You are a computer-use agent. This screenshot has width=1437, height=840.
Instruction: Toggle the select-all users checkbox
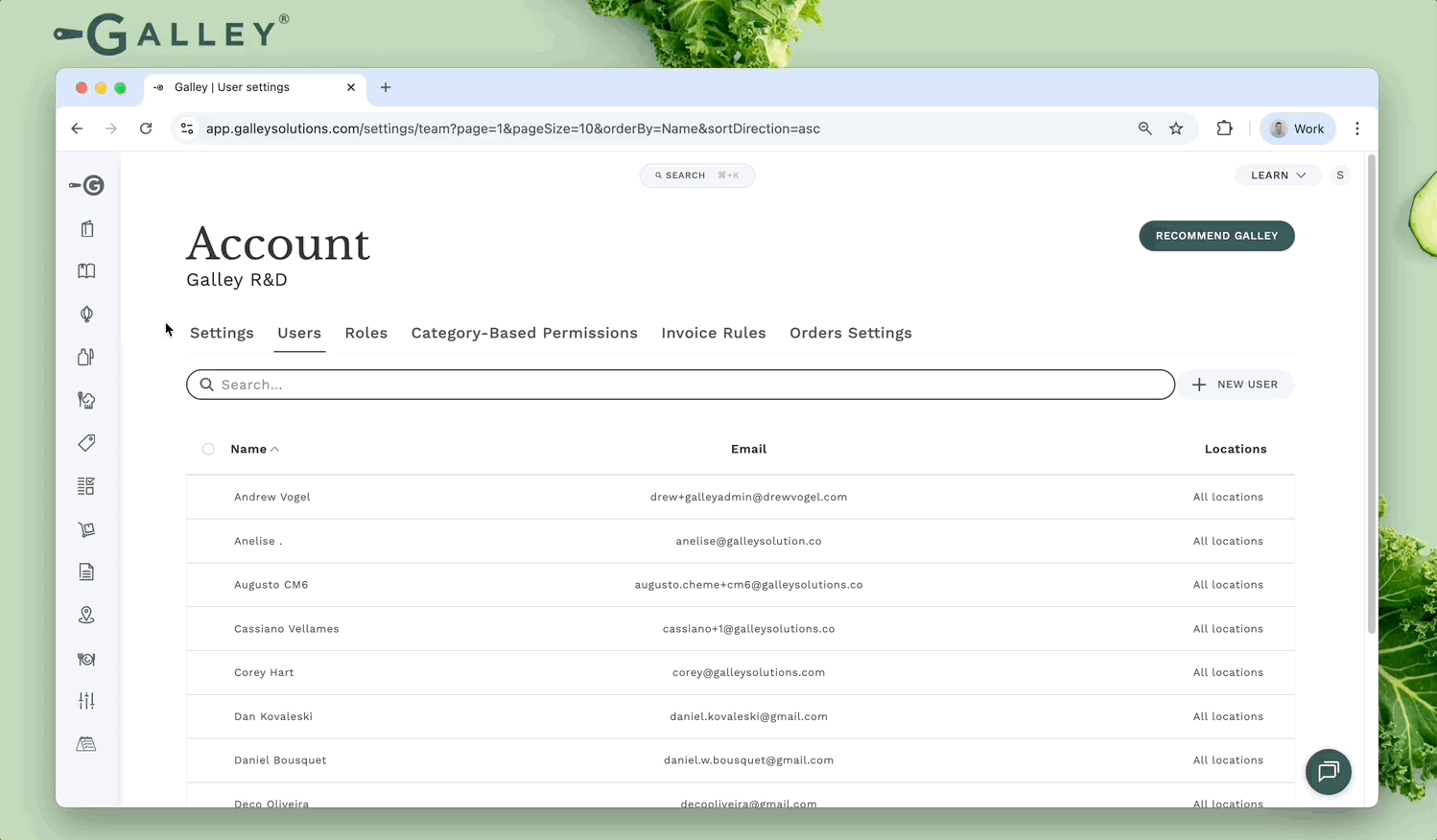[x=208, y=449]
